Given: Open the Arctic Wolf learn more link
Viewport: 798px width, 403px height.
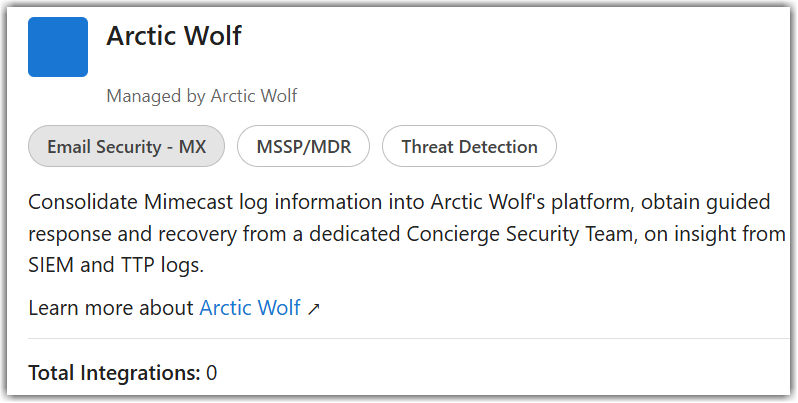Looking at the screenshot, I should pos(250,308).
